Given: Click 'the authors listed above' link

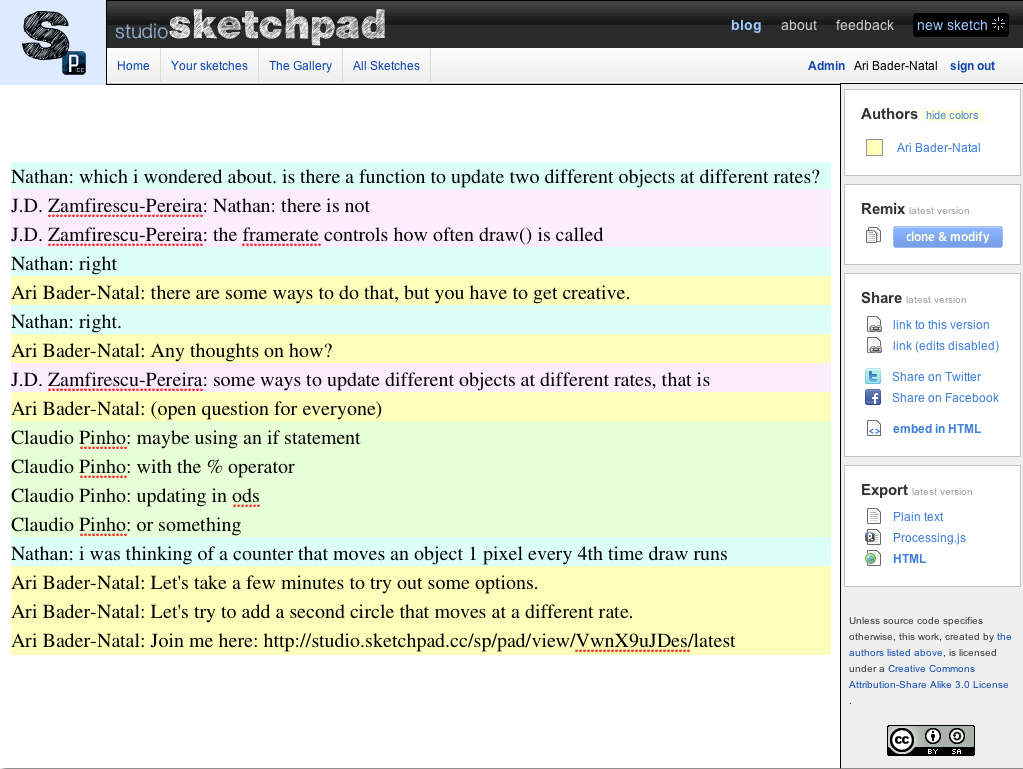Looking at the screenshot, I should [930, 644].
